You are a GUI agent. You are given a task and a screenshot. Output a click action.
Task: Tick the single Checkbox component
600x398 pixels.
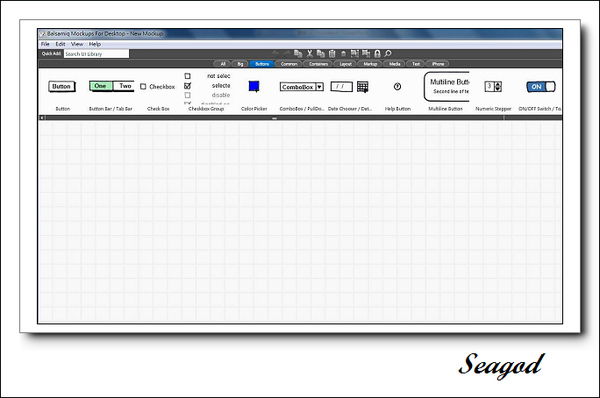pos(143,87)
